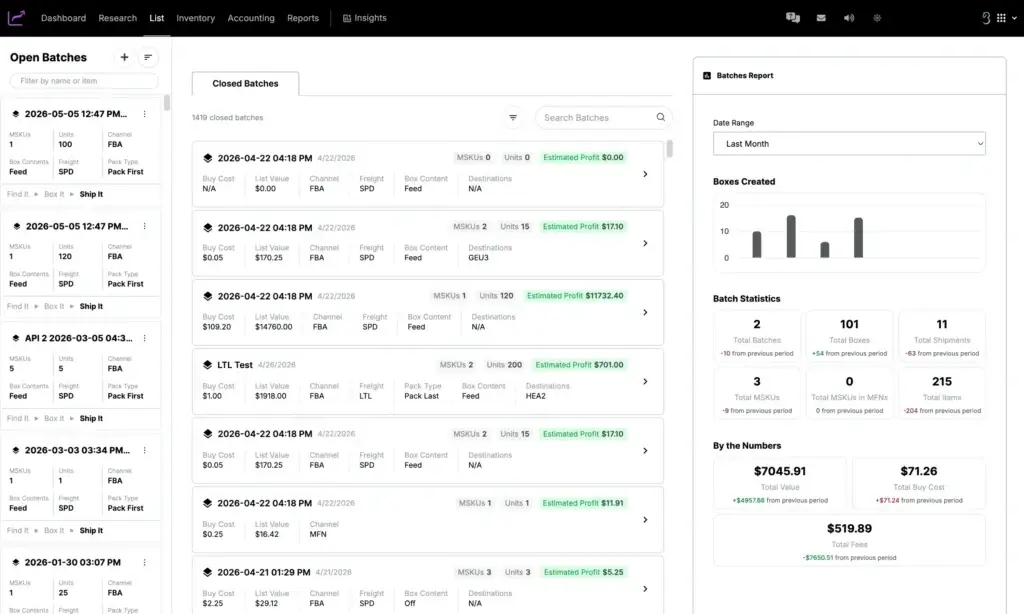Select the Closed Batches tab
1024x614 pixels.
pyautogui.click(x=246, y=84)
